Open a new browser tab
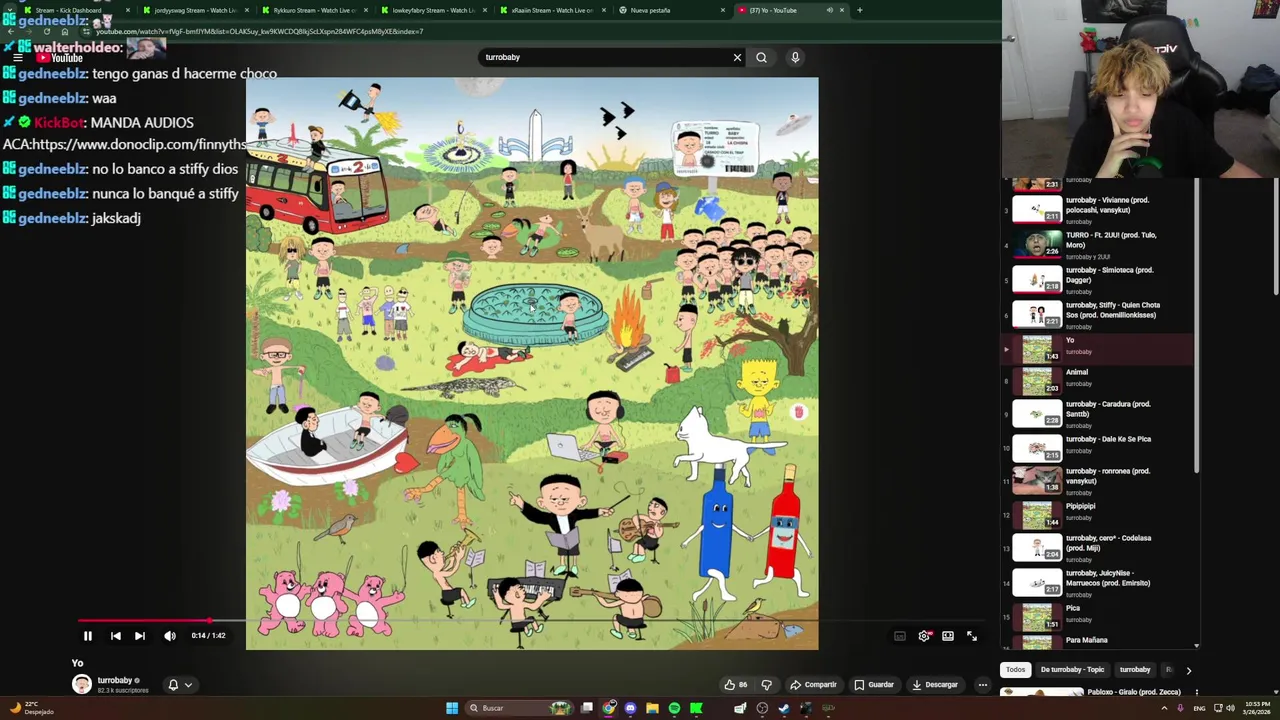Image resolution: width=1280 pixels, height=720 pixels. (x=860, y=10)
